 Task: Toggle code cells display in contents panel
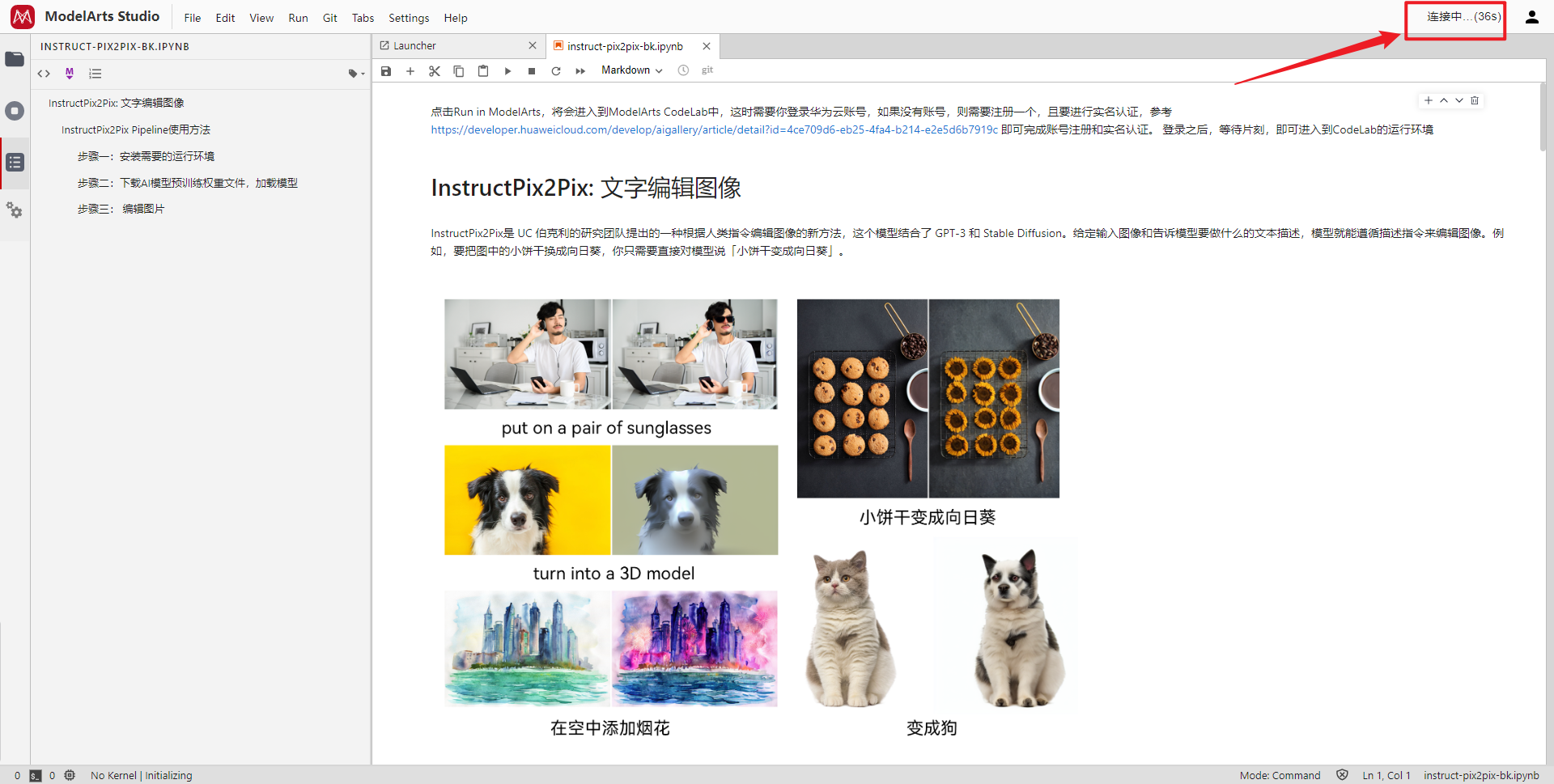click(x=44, y=74)
